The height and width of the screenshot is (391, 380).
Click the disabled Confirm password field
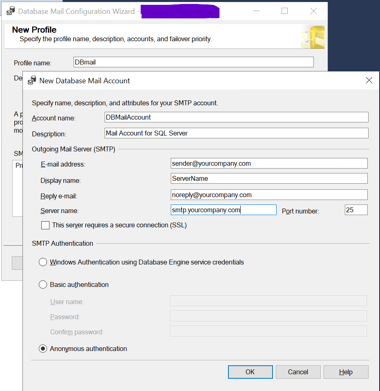tap(268, 331)
